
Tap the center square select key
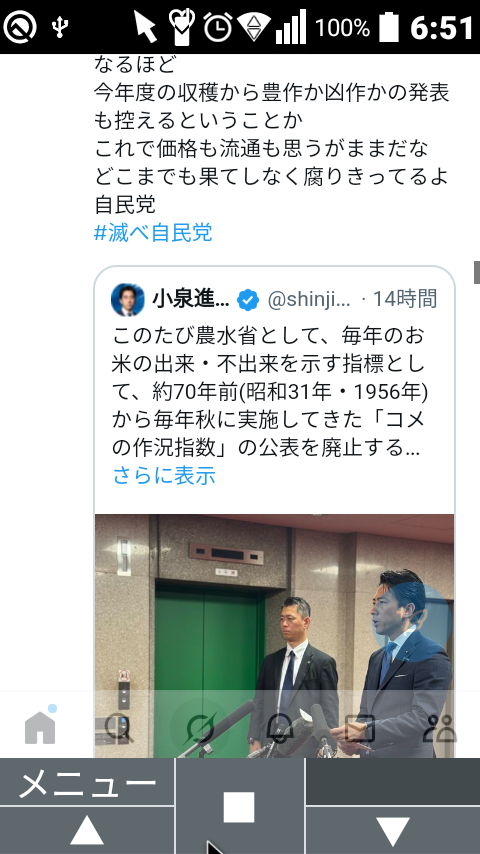(x=239, y=807)
